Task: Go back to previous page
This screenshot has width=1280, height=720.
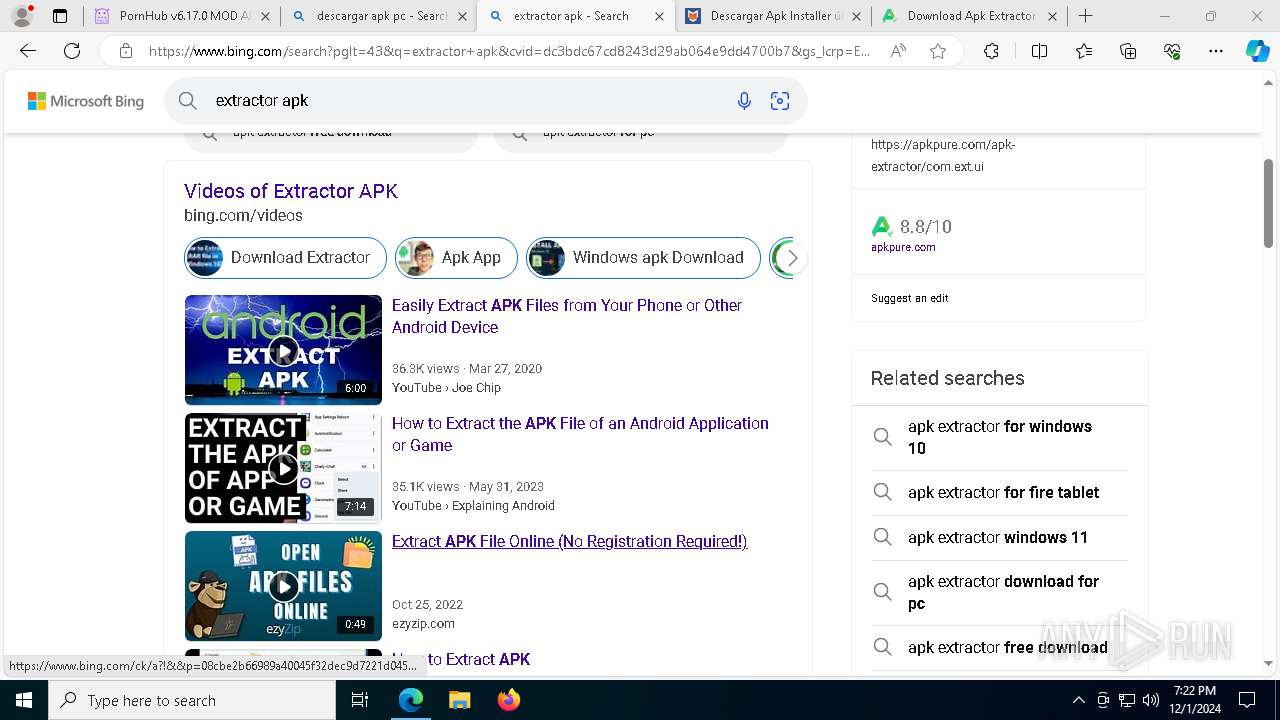Action: (28, 51)
